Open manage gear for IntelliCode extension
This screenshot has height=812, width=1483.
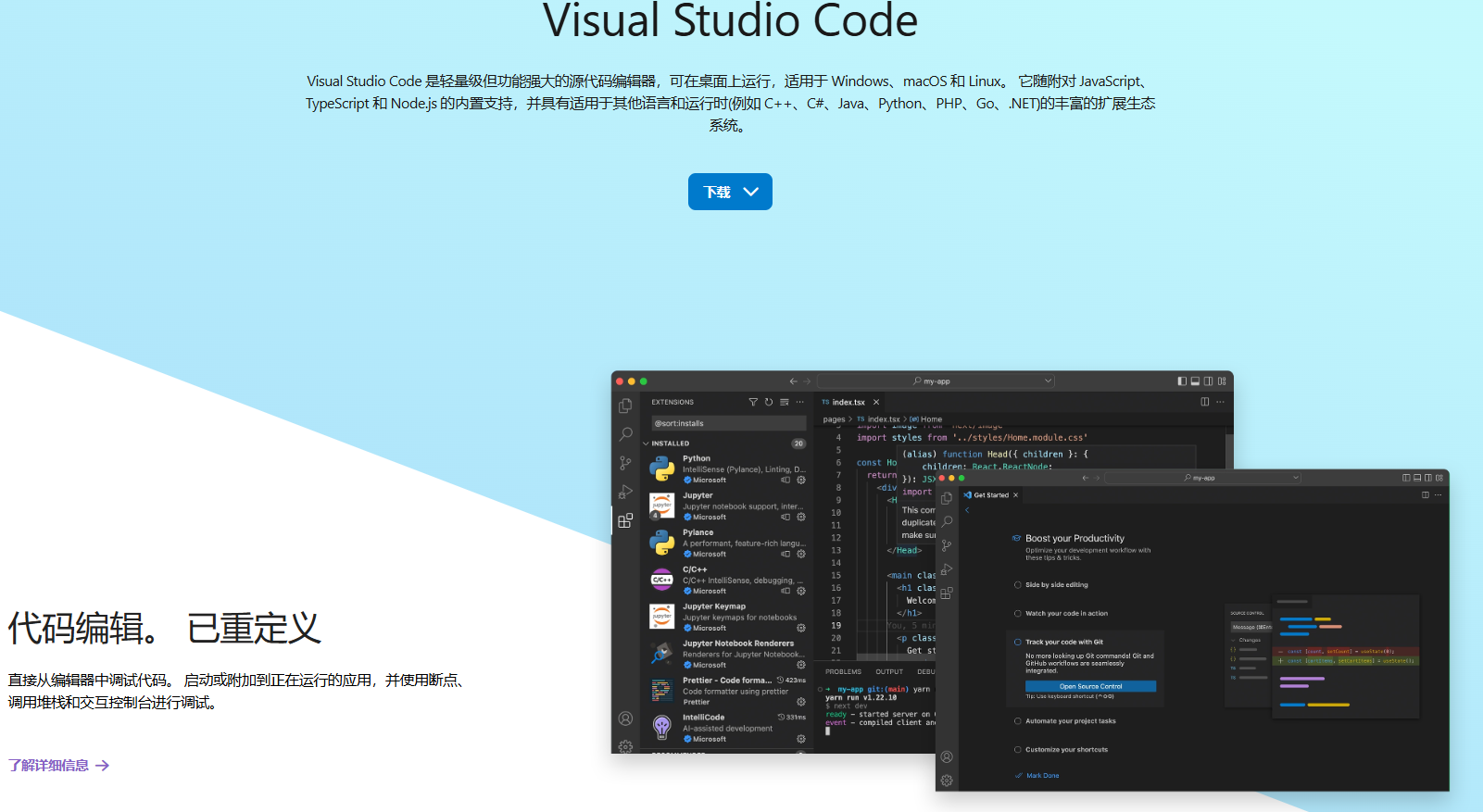pyautogui.click(x=801, y=739)
